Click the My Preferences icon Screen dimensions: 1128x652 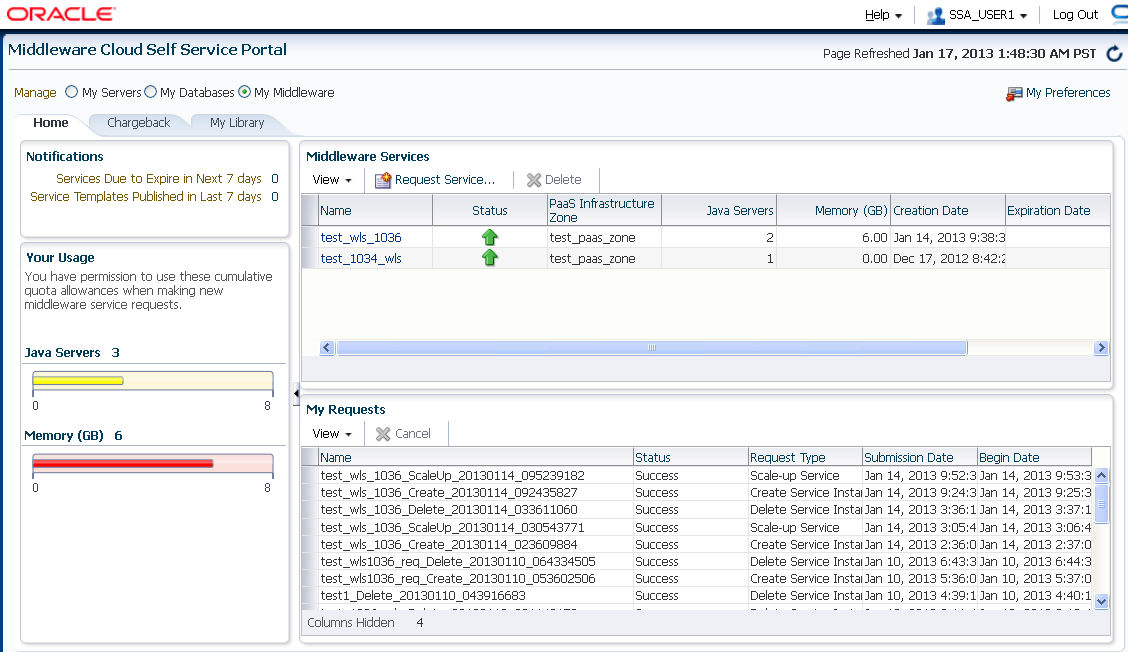1014,94
